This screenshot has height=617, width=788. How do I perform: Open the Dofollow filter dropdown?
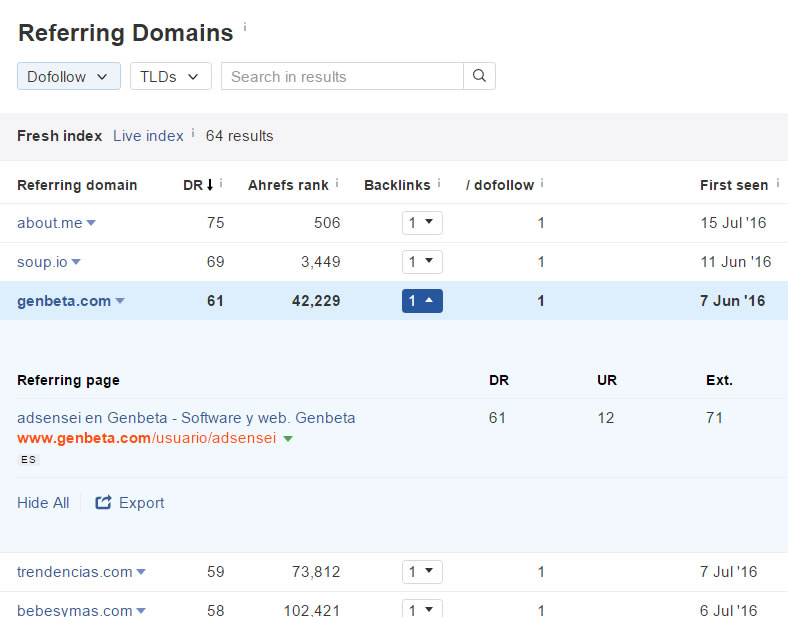69,76
